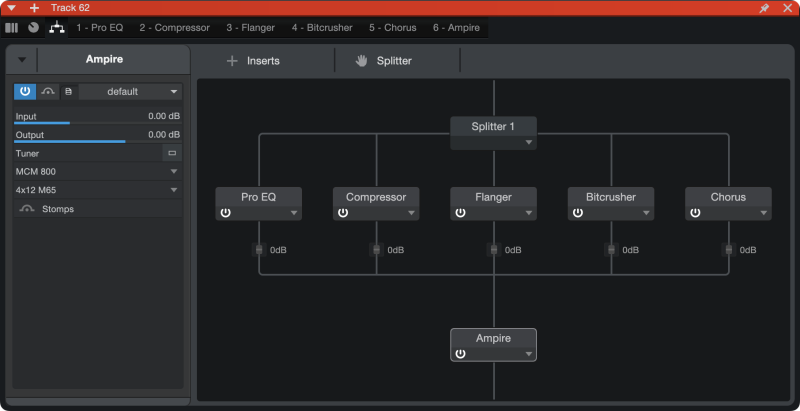Select the Flanger node label
This screenshot has height=411, width=800.
[493, 197]
